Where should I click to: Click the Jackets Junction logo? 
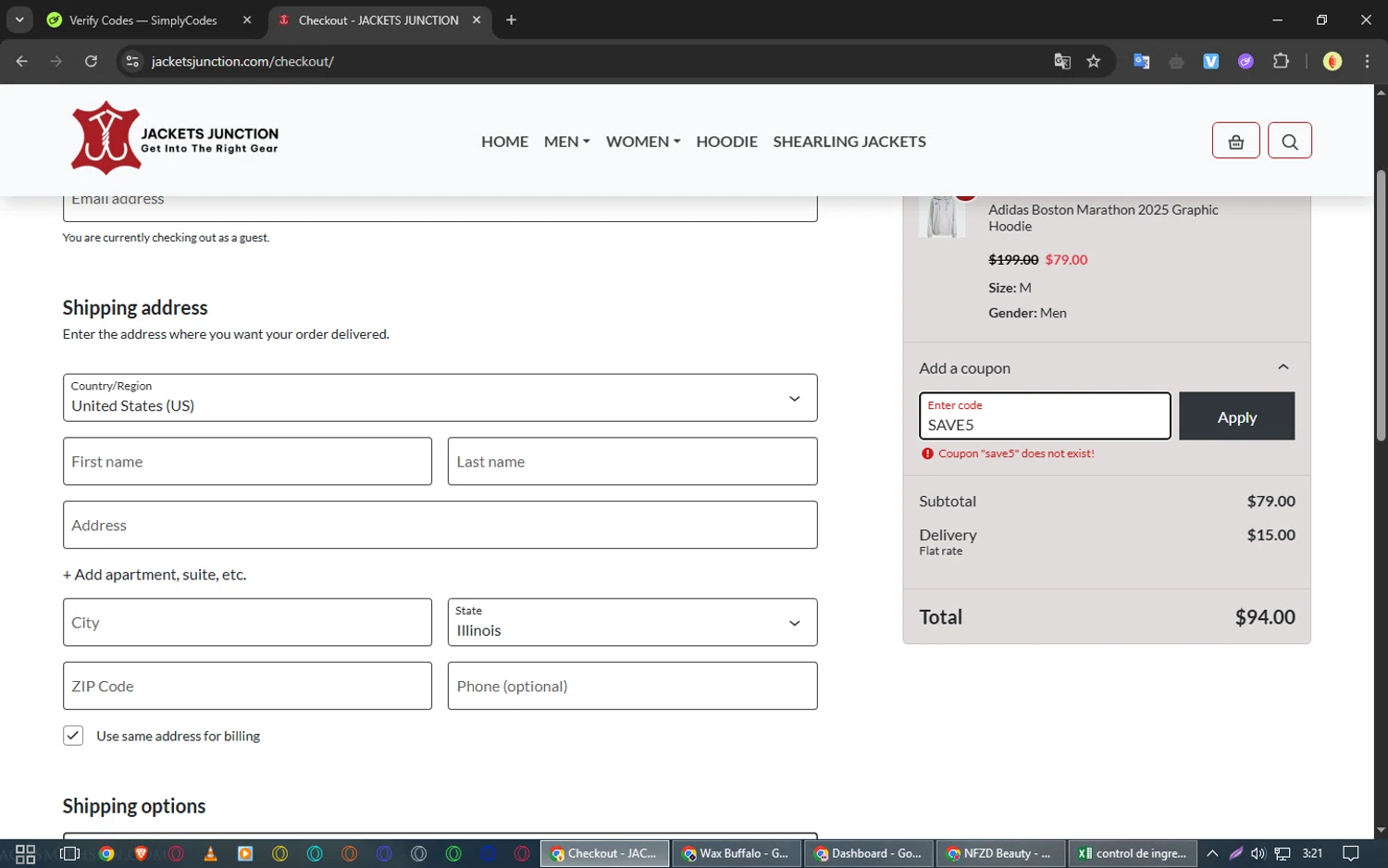pos(175,138)
